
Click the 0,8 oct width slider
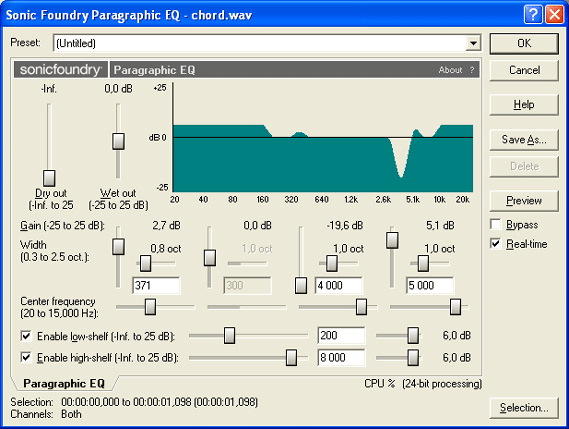(146, 263)
